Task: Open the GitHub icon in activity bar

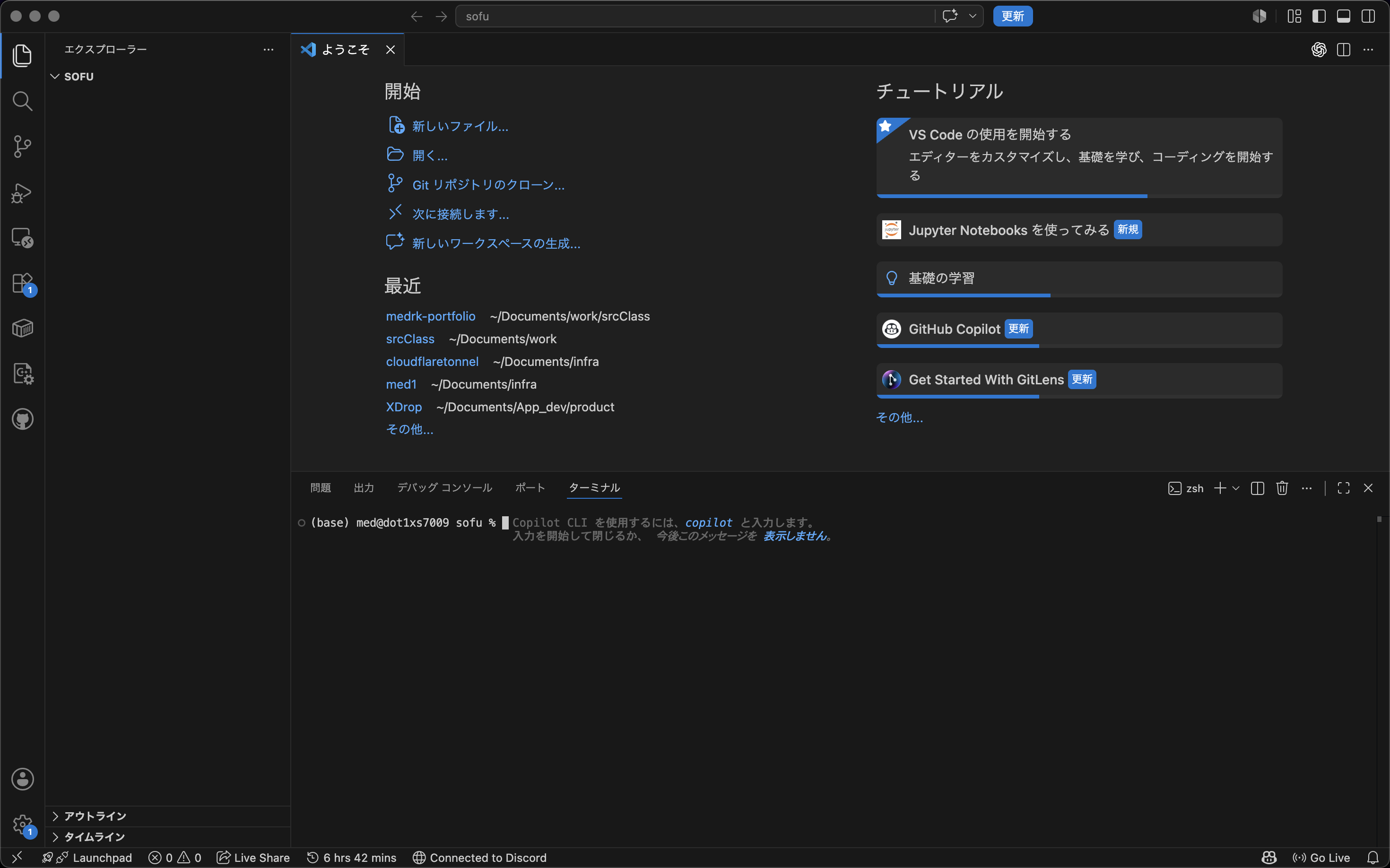Action: tap(22, 419)
